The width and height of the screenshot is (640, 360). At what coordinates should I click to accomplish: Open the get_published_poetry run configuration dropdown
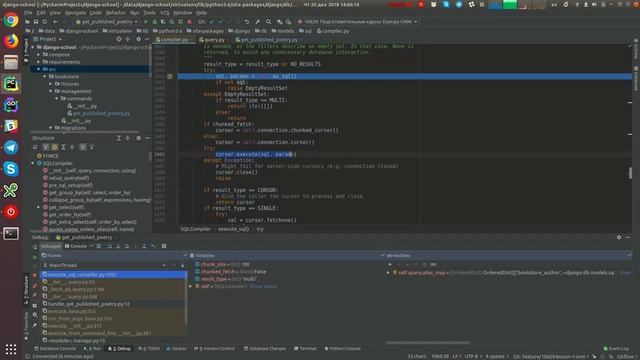pos(107,22)
